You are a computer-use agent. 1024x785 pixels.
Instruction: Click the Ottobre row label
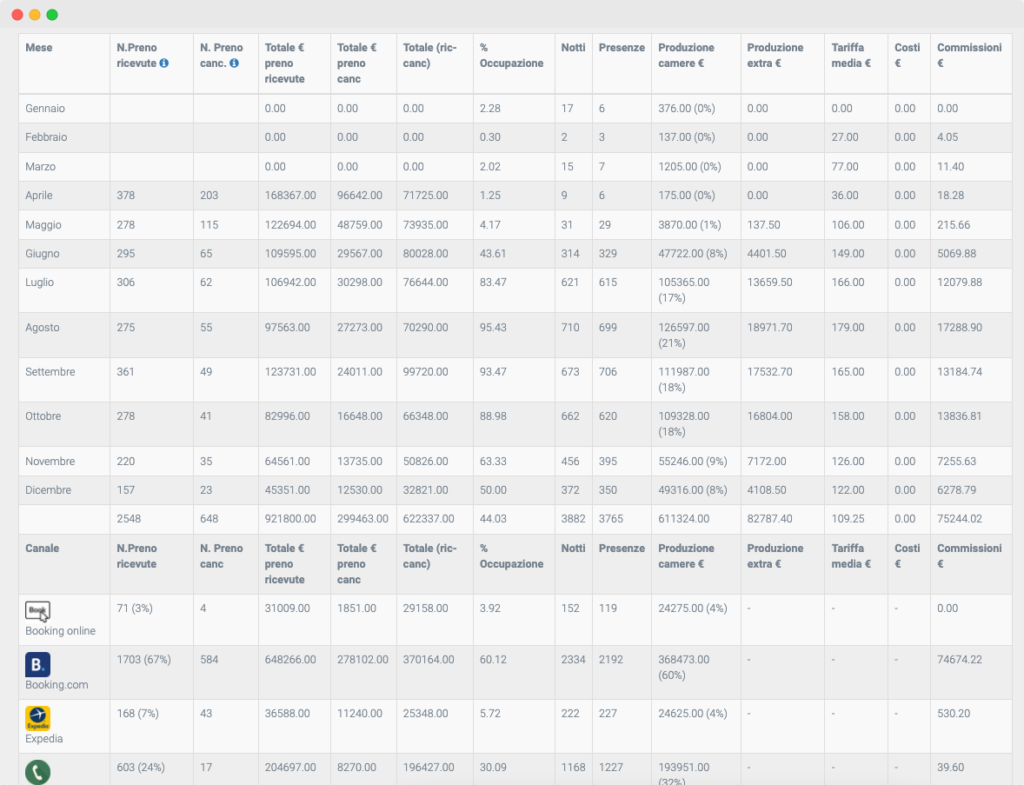(43, 416)
